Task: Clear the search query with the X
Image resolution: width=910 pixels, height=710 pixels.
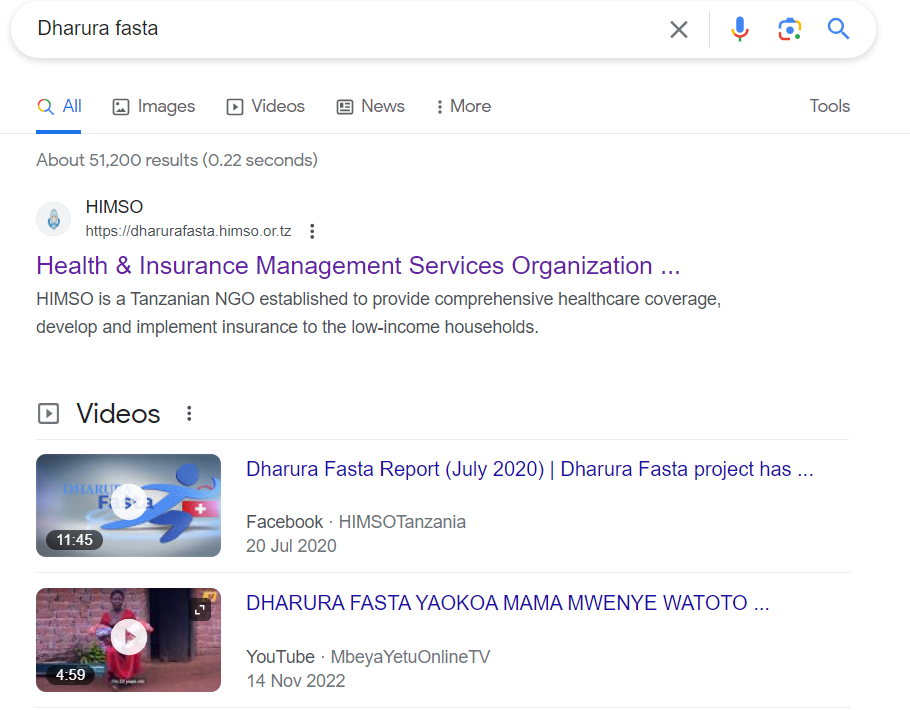Action: tap(679, 29)
